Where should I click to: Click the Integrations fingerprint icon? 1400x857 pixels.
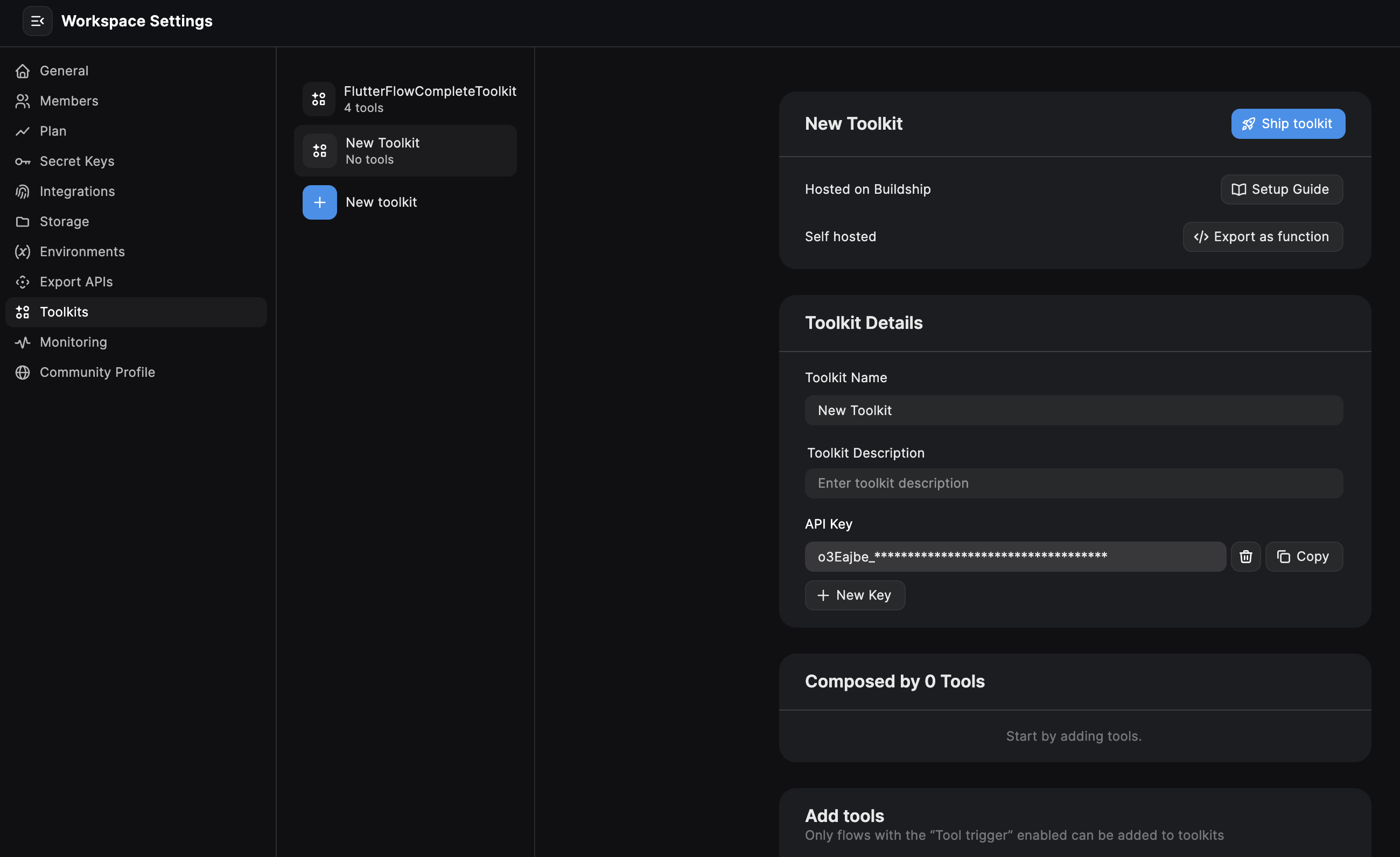23,192
